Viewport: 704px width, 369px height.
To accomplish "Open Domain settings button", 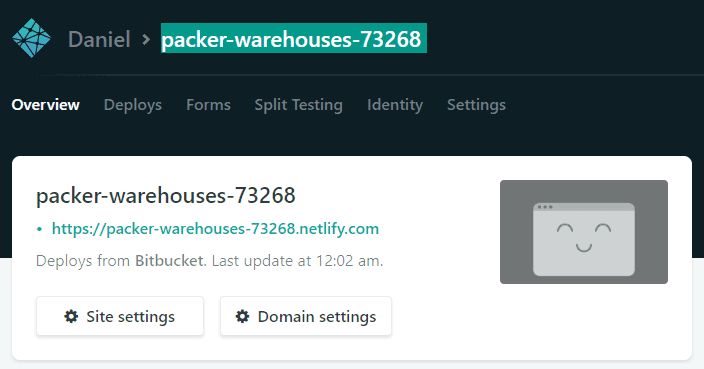I will [x=306, y=316].
